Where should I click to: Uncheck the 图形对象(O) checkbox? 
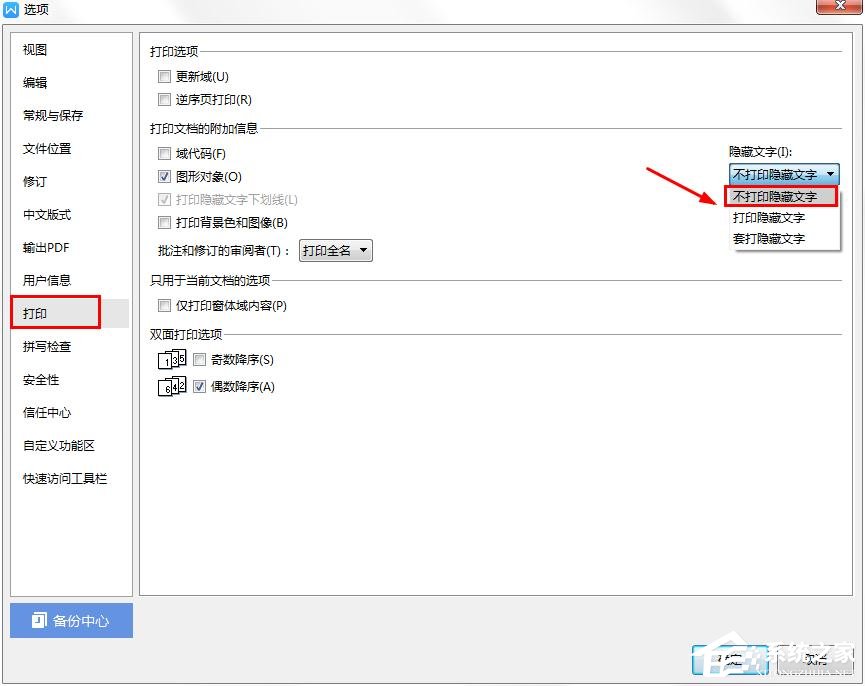[164, 176]
